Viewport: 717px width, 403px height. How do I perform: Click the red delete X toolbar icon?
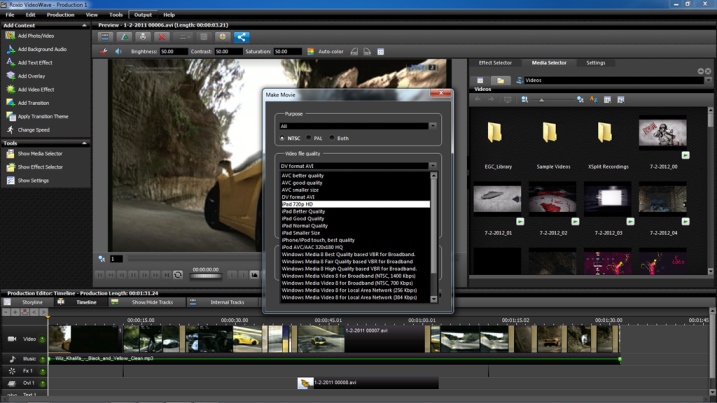[162, 37]
